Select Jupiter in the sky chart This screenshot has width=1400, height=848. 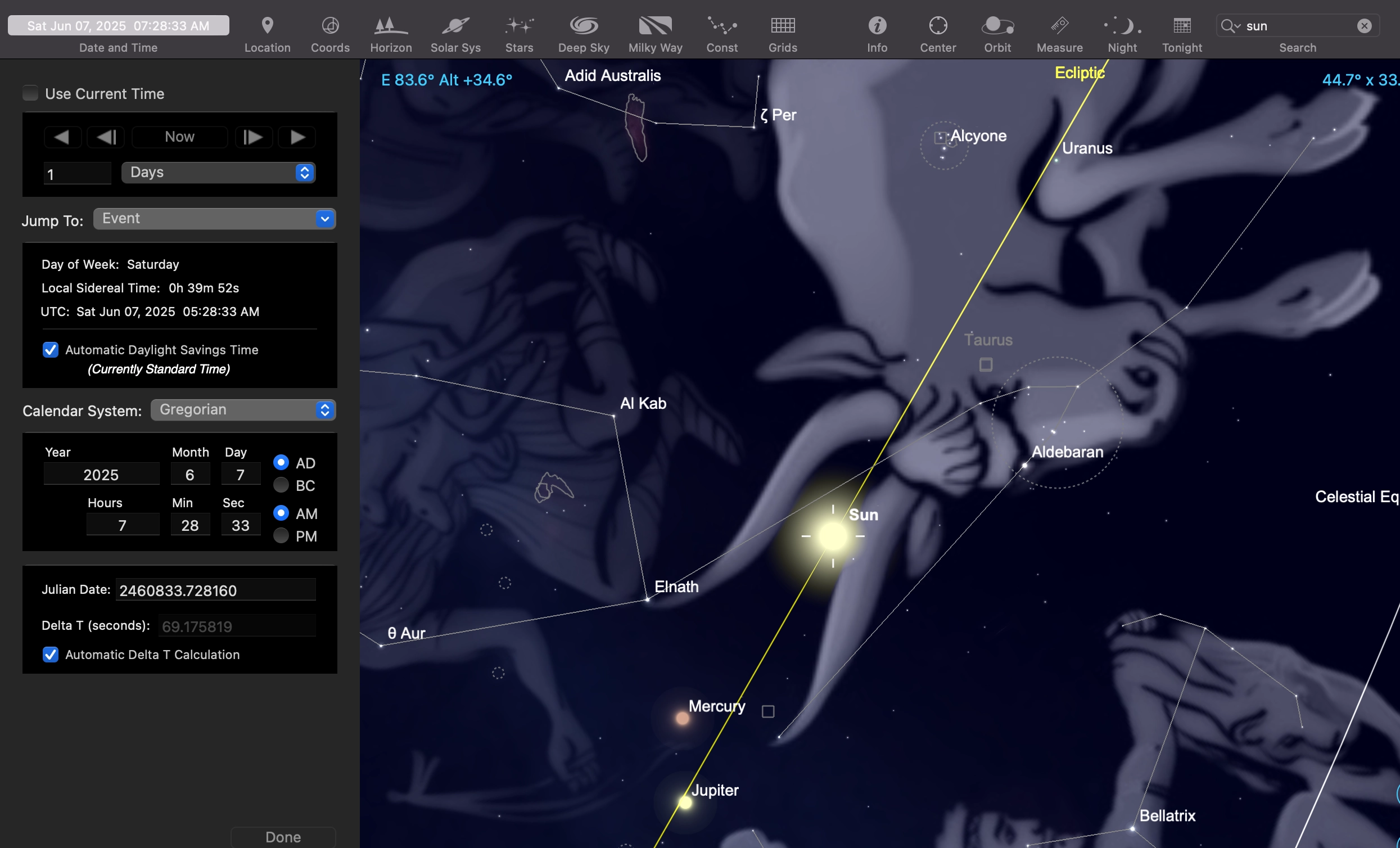[685, 802]
